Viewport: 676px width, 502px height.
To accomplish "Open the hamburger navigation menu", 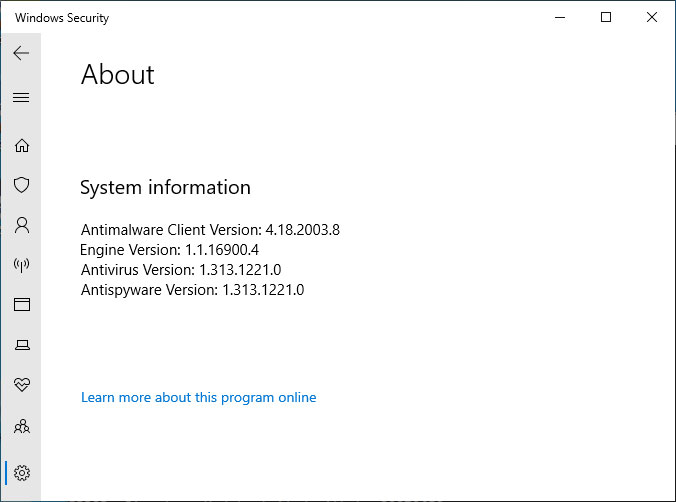I will [21, 97].
